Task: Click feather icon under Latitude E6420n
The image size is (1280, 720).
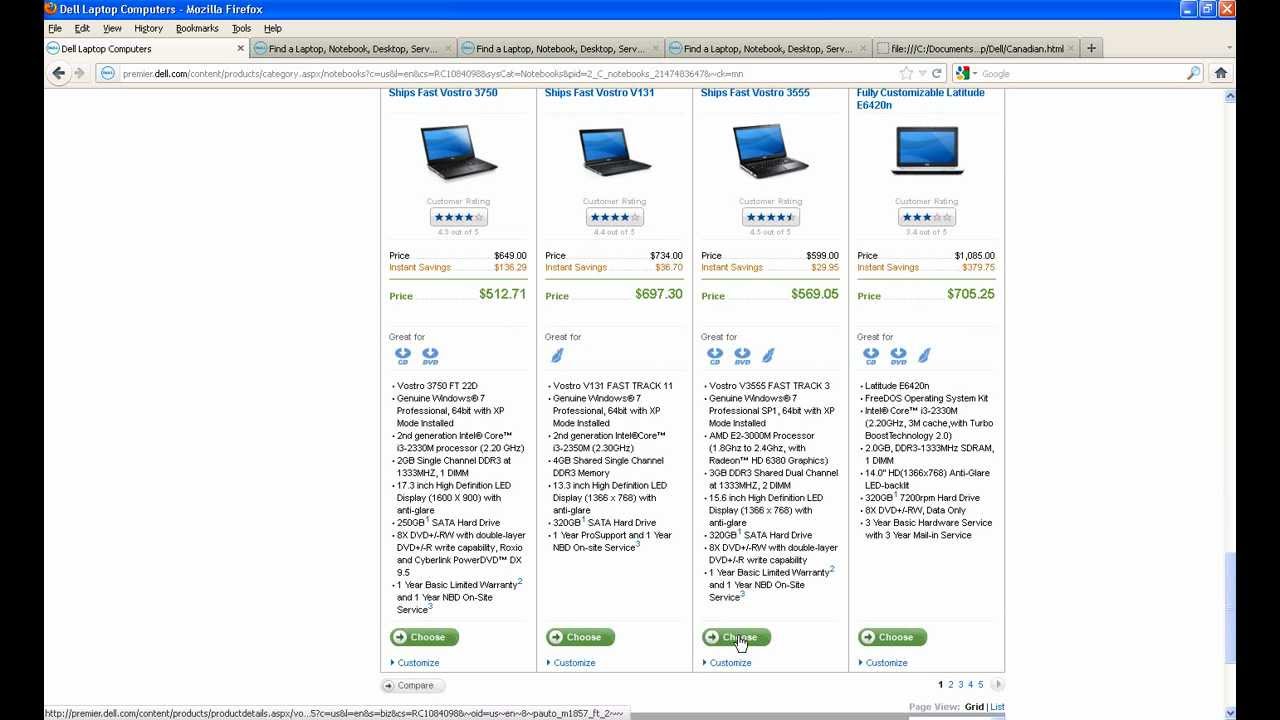Action: [x=924, y=355]
